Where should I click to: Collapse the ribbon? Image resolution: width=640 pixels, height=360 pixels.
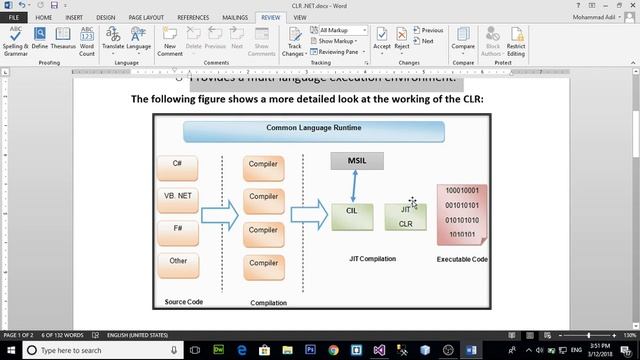click(x=633, y=63)
